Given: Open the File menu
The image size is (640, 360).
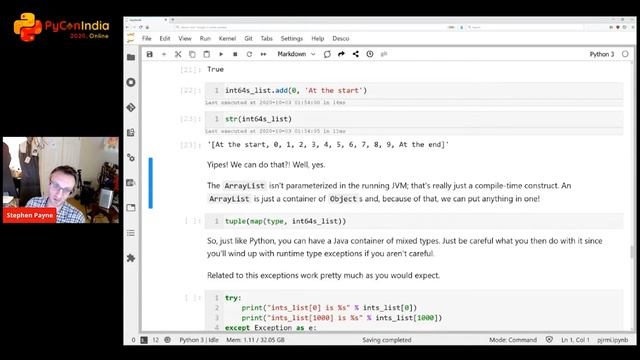Looking at the screenshot, I should click(x=147, y=38).
